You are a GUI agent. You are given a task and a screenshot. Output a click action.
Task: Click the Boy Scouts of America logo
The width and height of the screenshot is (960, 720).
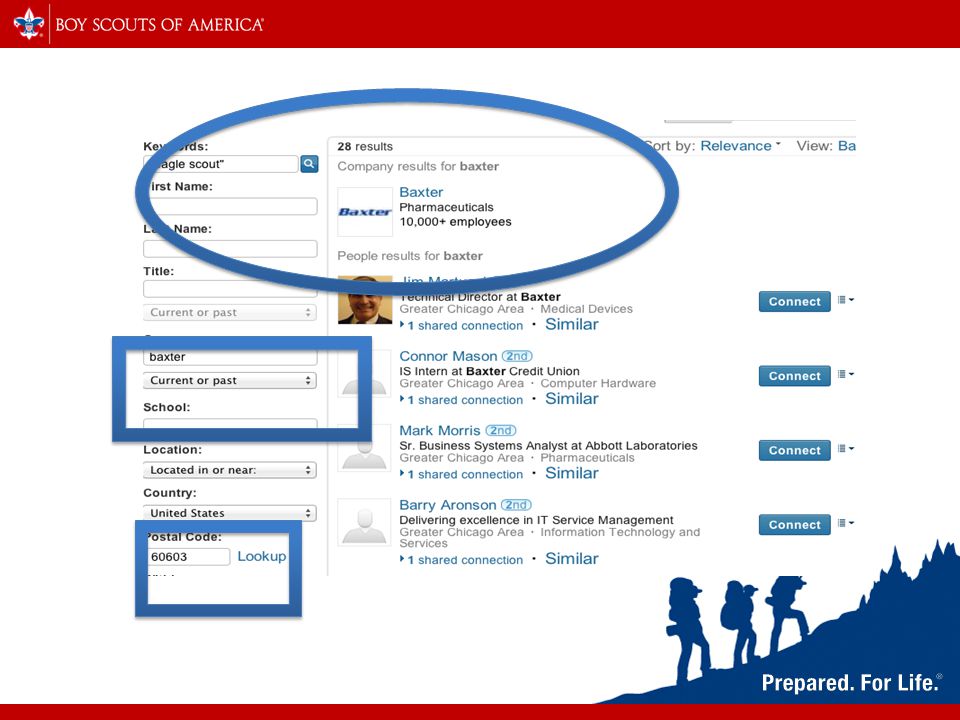point(138,24)
